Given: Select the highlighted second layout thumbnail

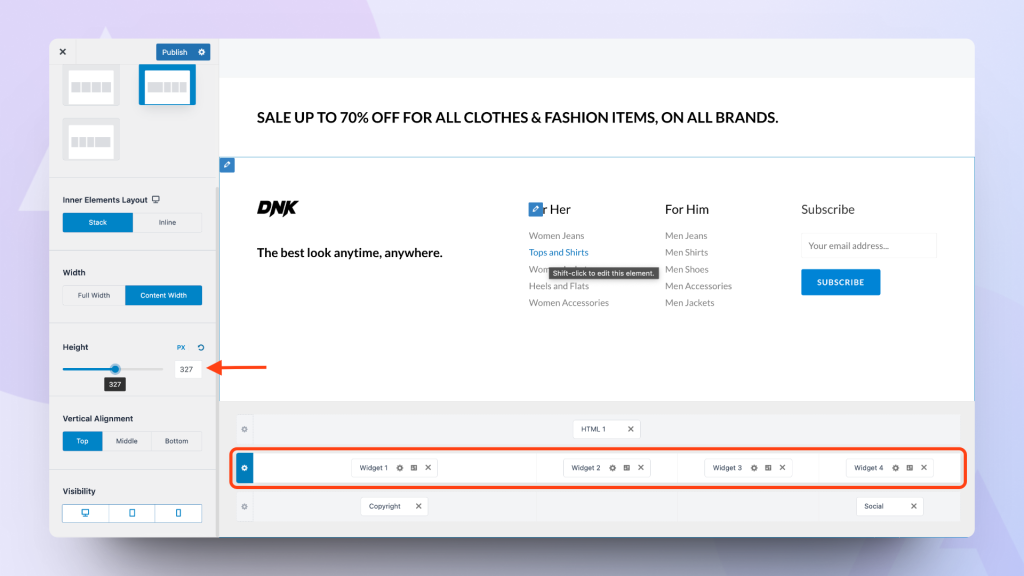Looking at the screenshot, I should point(167,86).
